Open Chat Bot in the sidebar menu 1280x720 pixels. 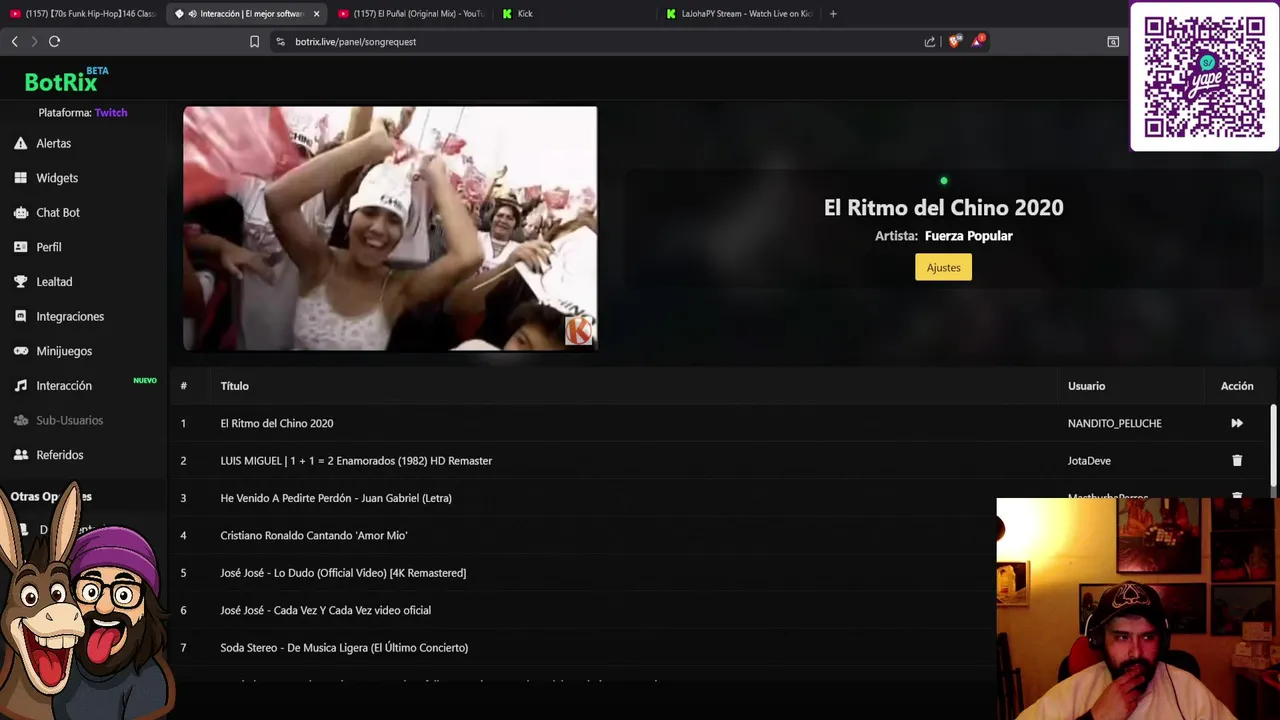click(x=58, y=213)
